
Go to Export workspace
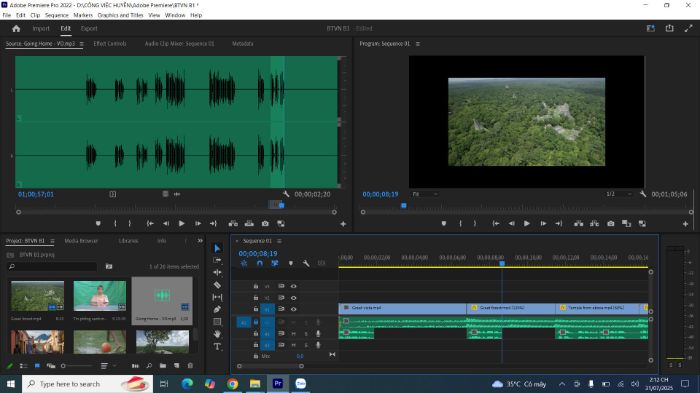(89, 29)
